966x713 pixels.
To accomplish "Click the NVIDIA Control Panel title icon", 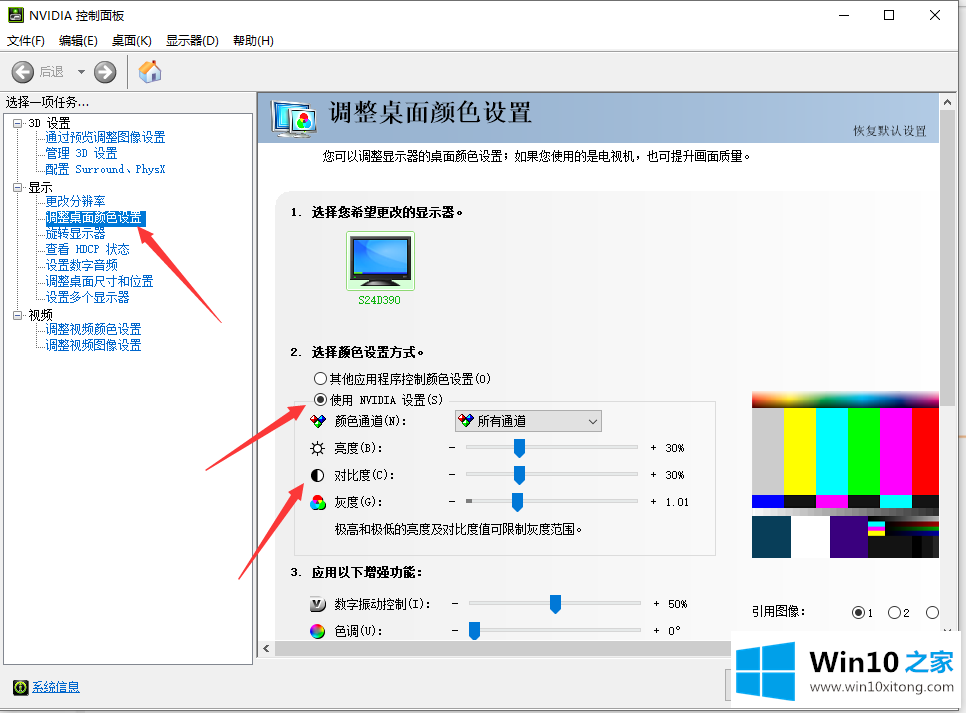I will tap(16, 15).
